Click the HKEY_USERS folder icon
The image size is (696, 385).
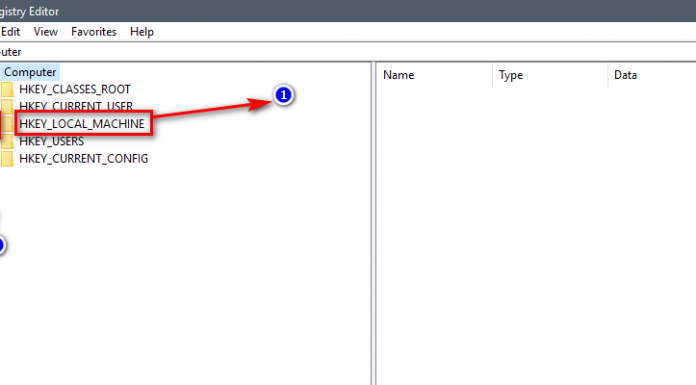[7, 141]
